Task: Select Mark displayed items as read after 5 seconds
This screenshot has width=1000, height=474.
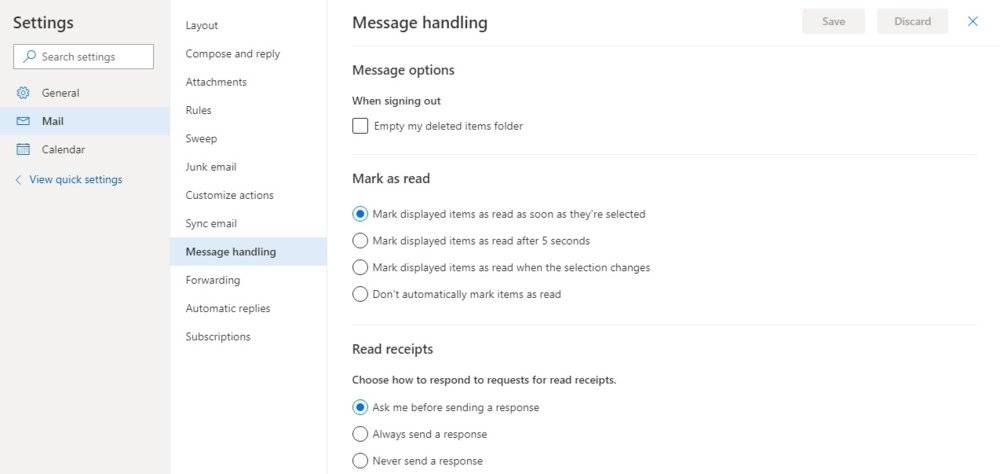Action: point(360,241)
